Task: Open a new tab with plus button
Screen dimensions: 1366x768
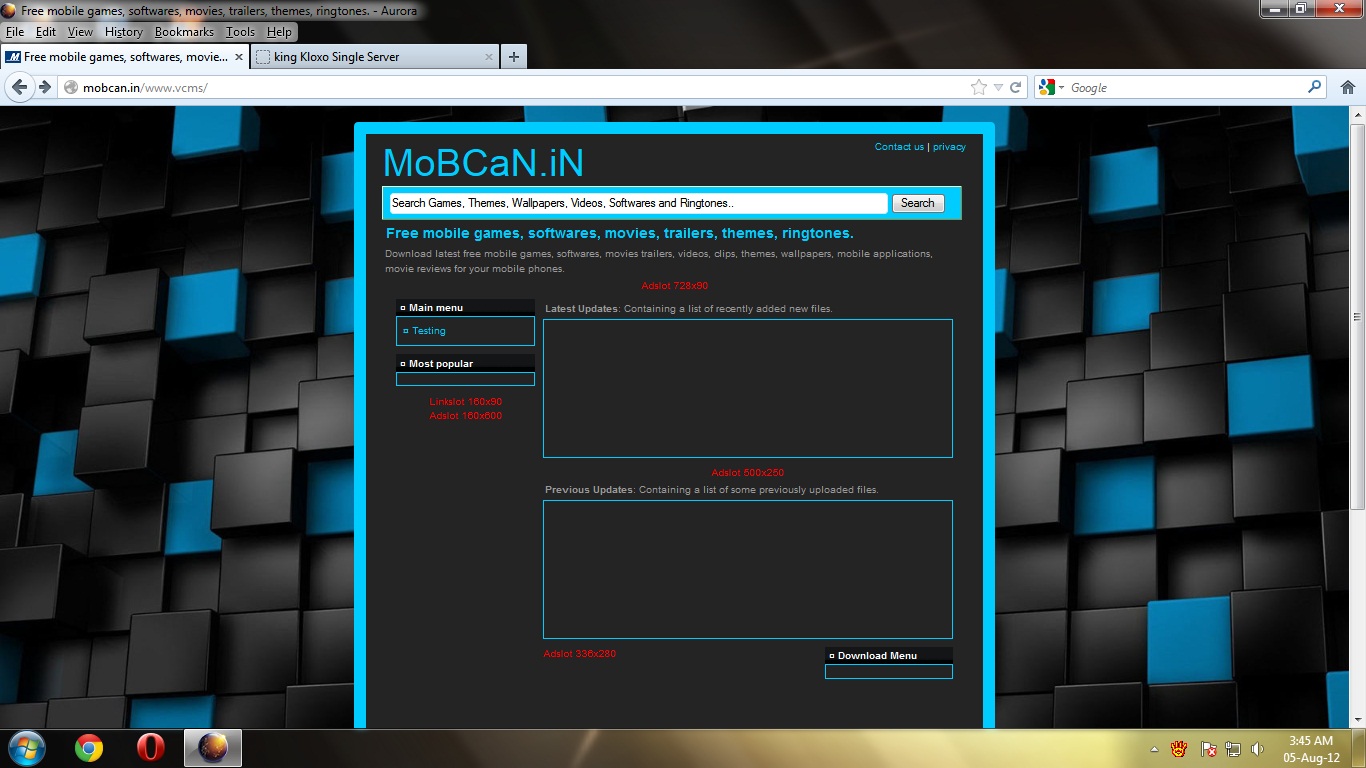Action: 513,57
